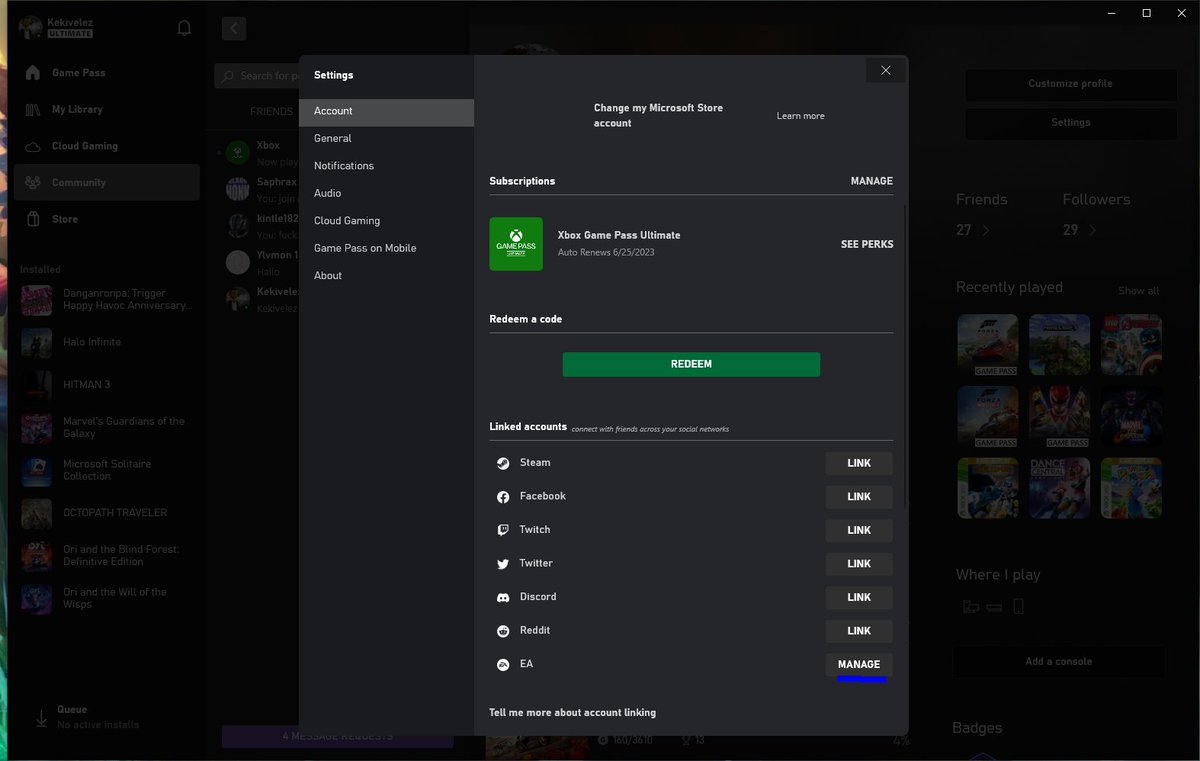Click the Facebook logo icon
This screenshot has width=1200, height=761.
[x=503, y=497]
